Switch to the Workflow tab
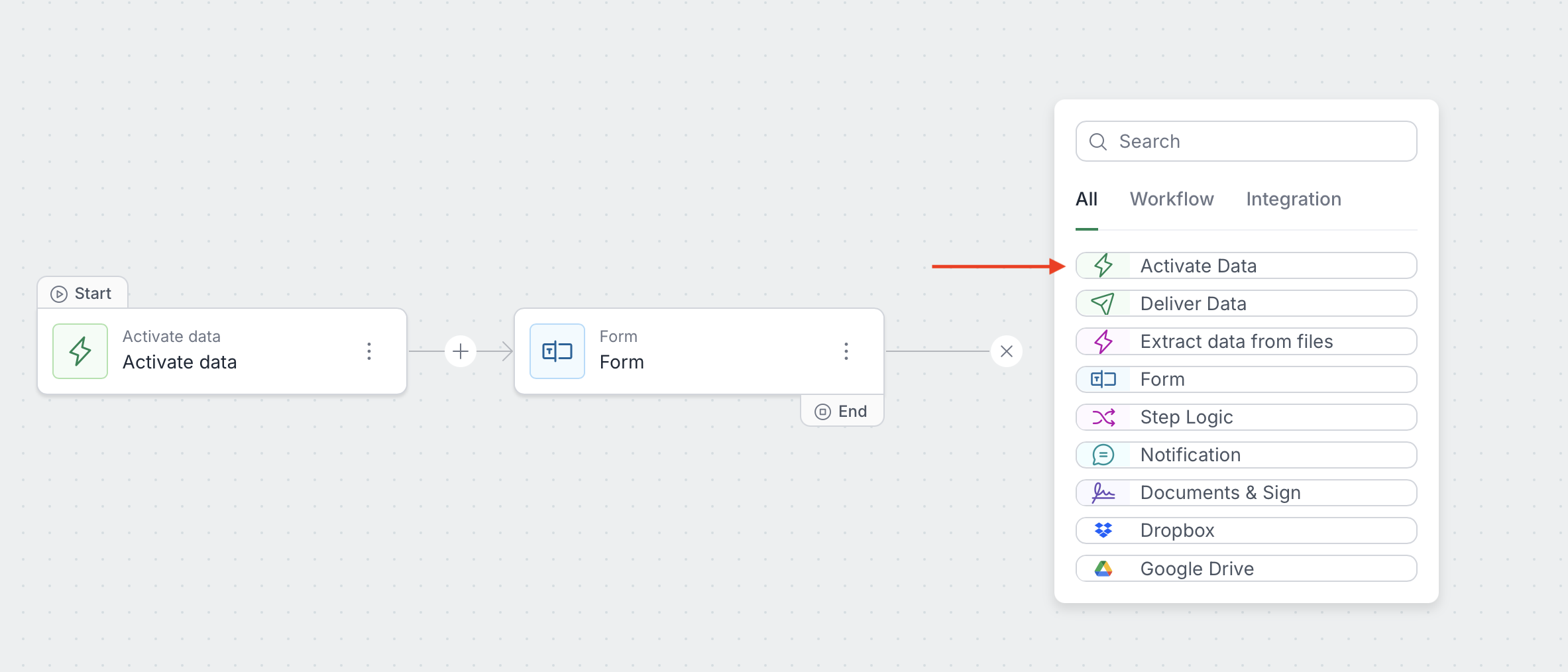The image size is (1568, 672). [1171, 199]
